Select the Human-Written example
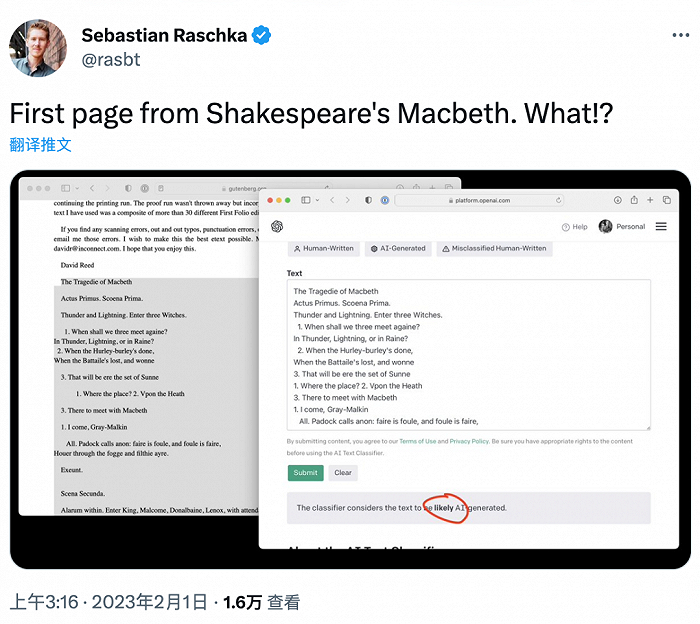 point(324,248)
